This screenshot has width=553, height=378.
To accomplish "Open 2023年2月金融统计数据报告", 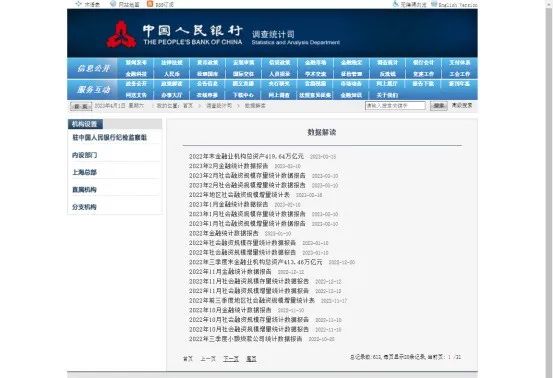I will coord(229,166).
